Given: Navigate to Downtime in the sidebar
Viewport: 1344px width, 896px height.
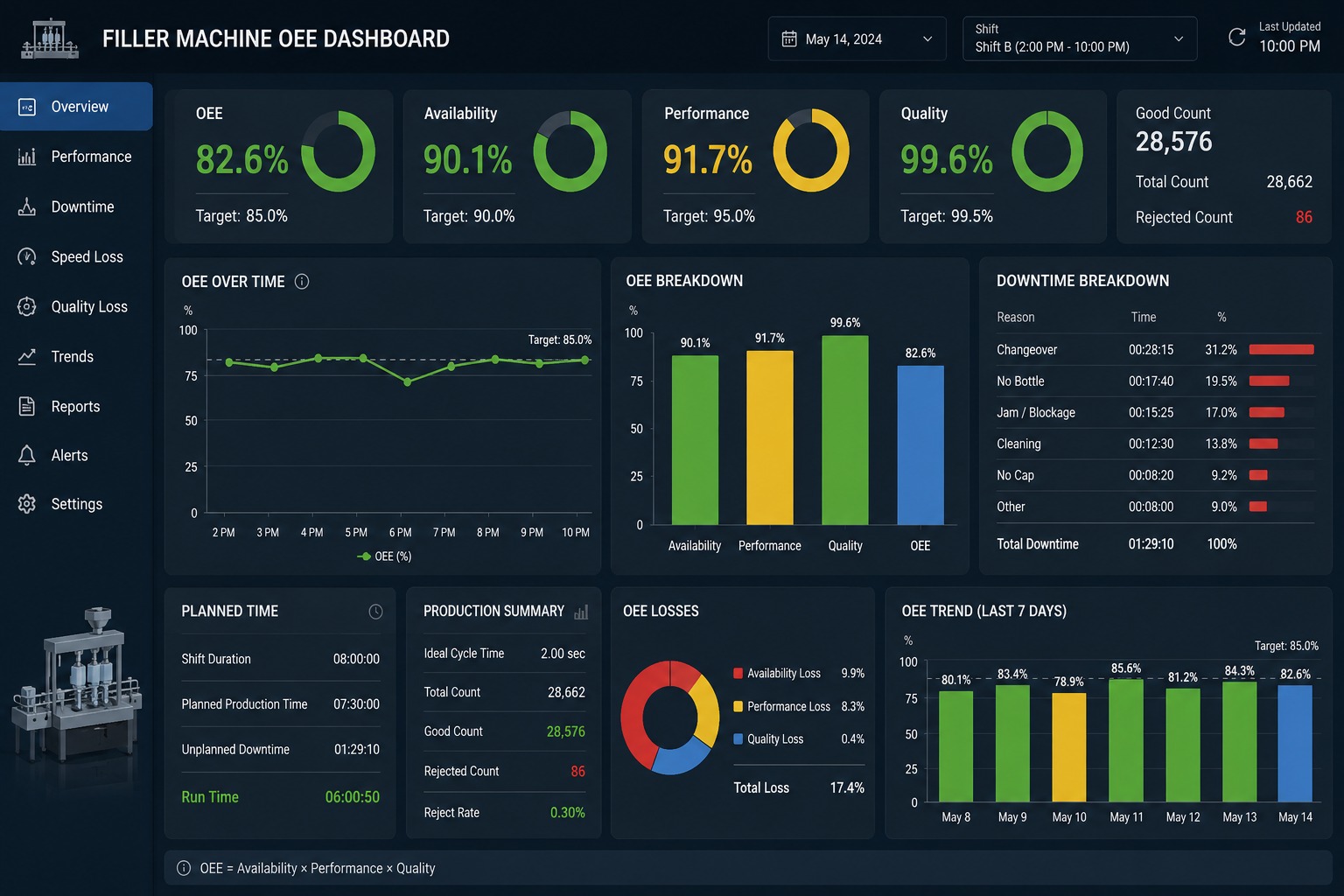Looking at the screenshot, I should [x=76, y=206].
